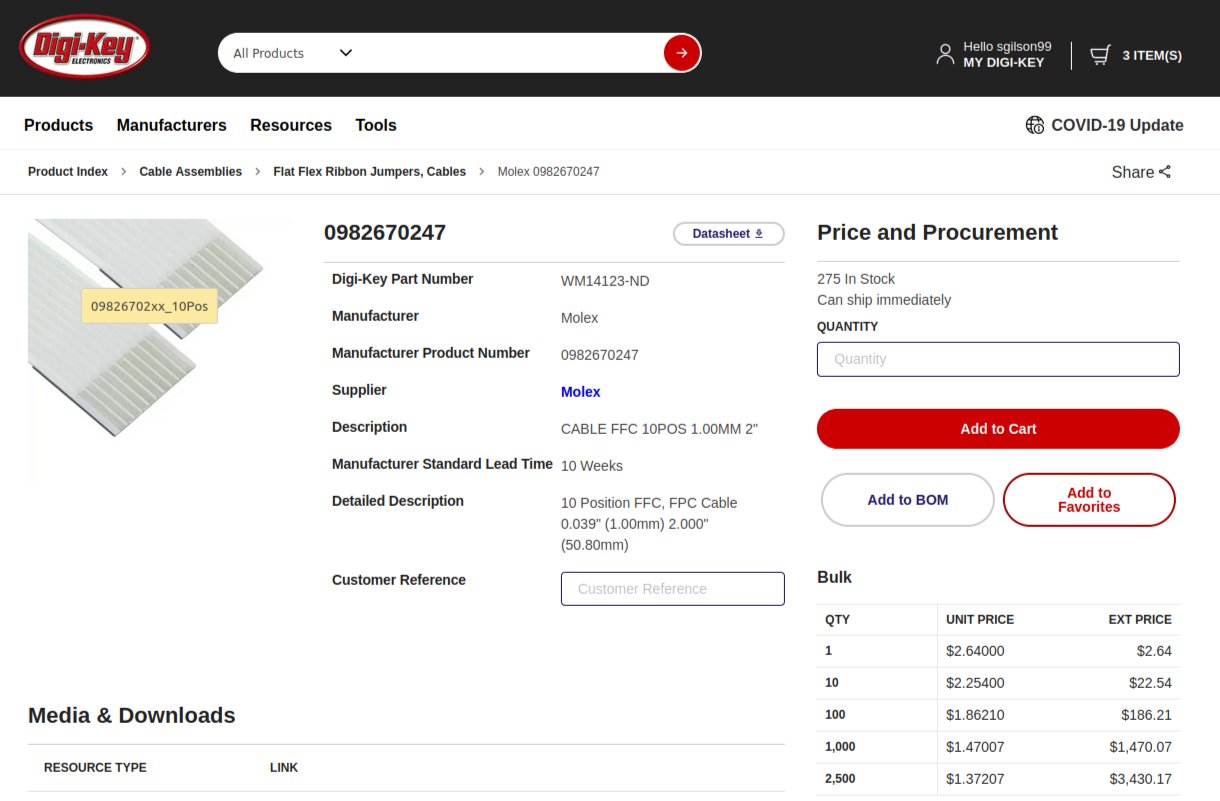Click the 10 Weeks lead time value
The width and height of the screenshot is (1220, 801).
pos(592,466)
